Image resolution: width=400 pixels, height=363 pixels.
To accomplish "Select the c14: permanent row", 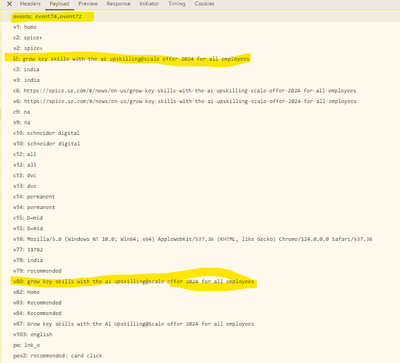I will (x=34, y=197).
